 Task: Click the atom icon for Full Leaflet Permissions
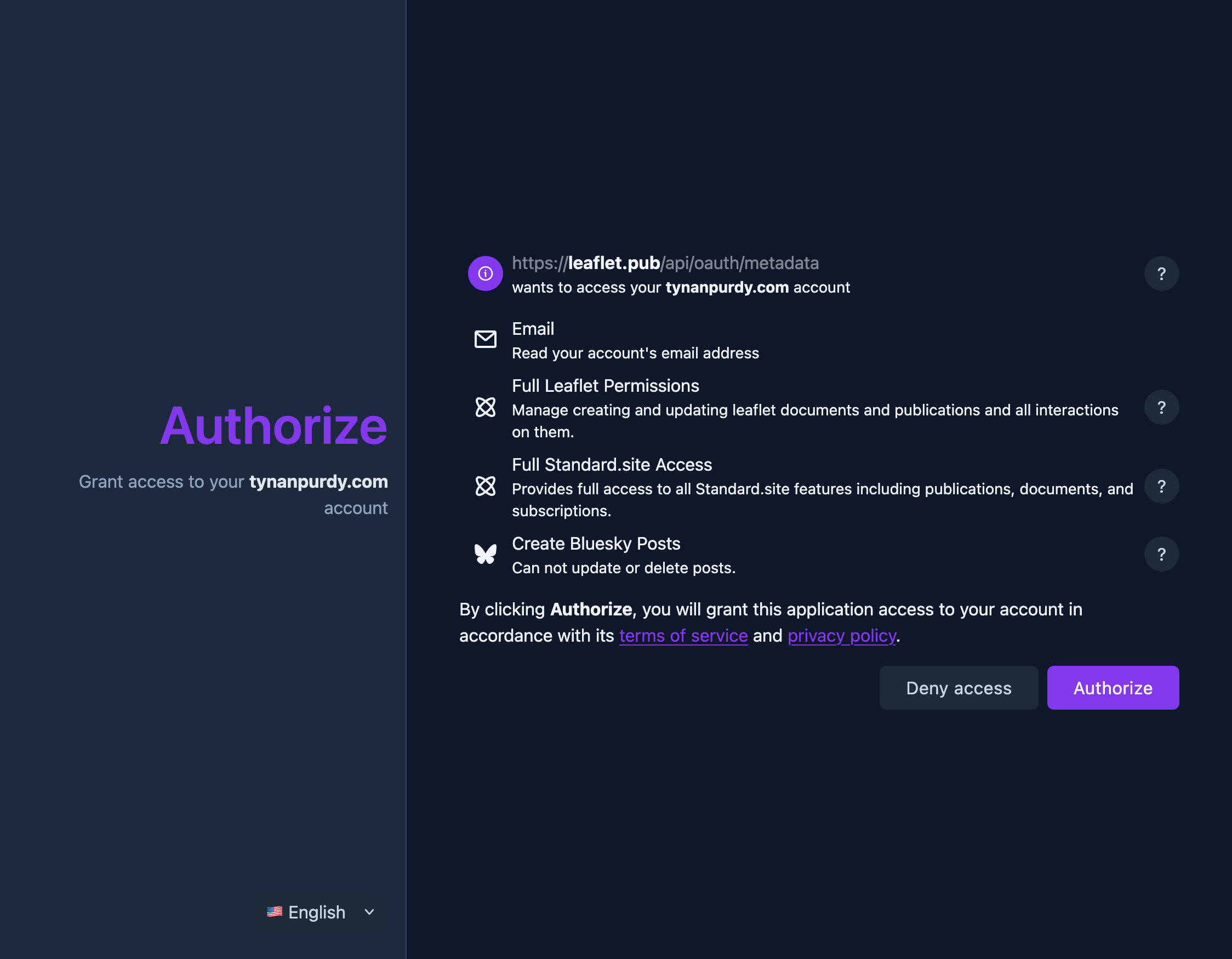click(x=485, y=407)
